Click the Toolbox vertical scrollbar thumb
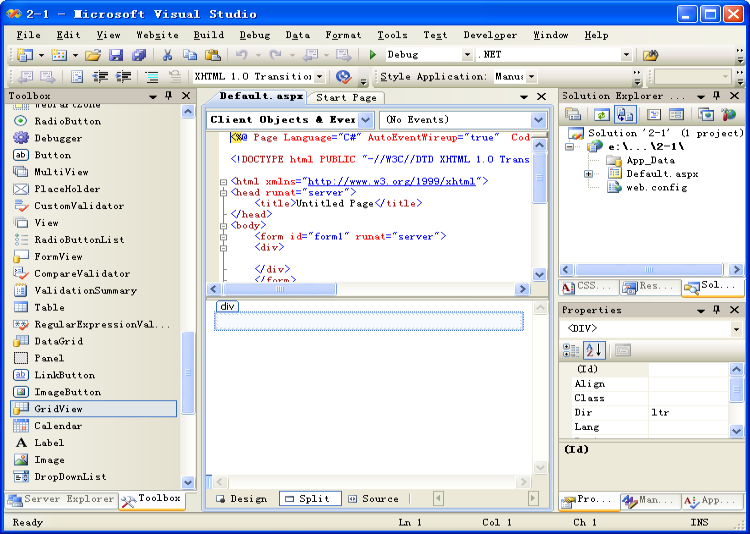This screenshot has height=534, width=750. [188, 372]
